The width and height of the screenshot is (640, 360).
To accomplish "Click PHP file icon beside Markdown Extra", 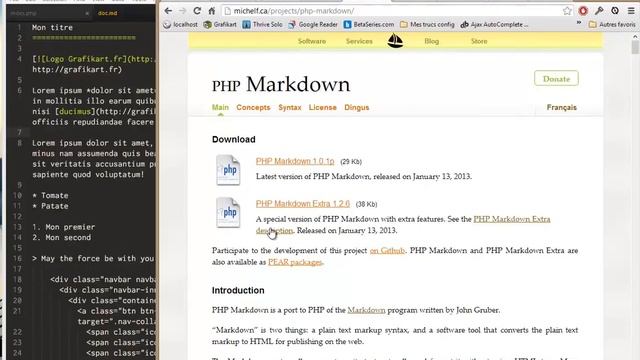I will 228,213.
